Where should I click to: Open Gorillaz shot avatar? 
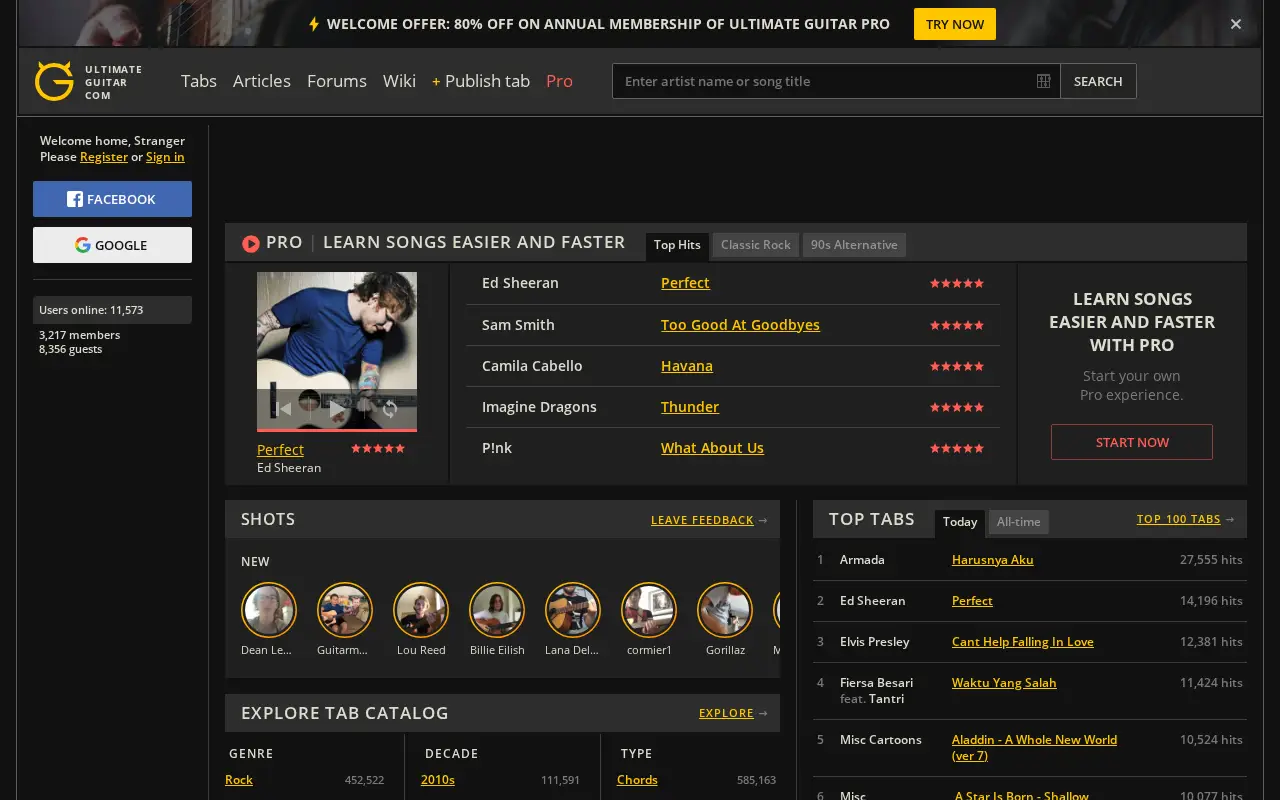pos(725,610)
